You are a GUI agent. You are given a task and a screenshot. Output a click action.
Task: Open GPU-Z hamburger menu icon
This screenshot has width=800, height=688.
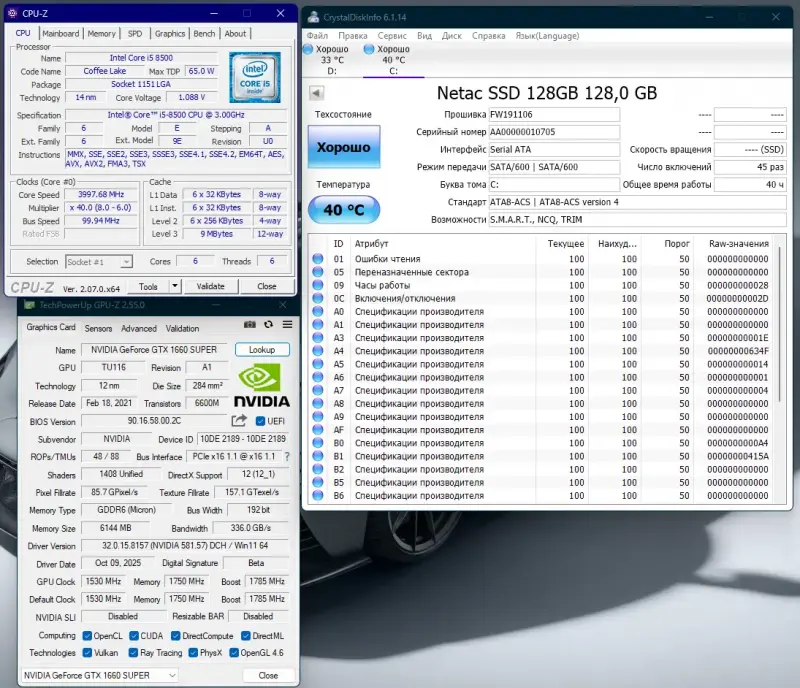pos(285,324)
